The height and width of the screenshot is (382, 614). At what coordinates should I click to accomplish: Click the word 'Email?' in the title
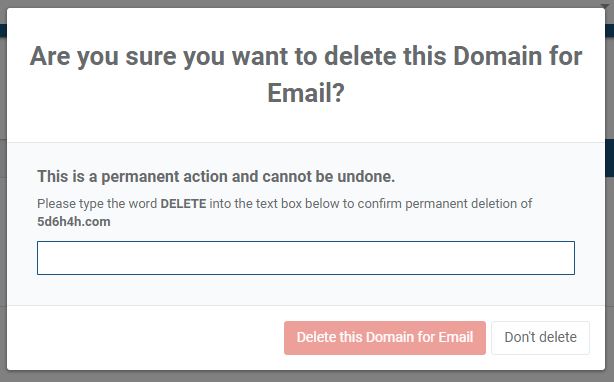(x=306, y=93)
